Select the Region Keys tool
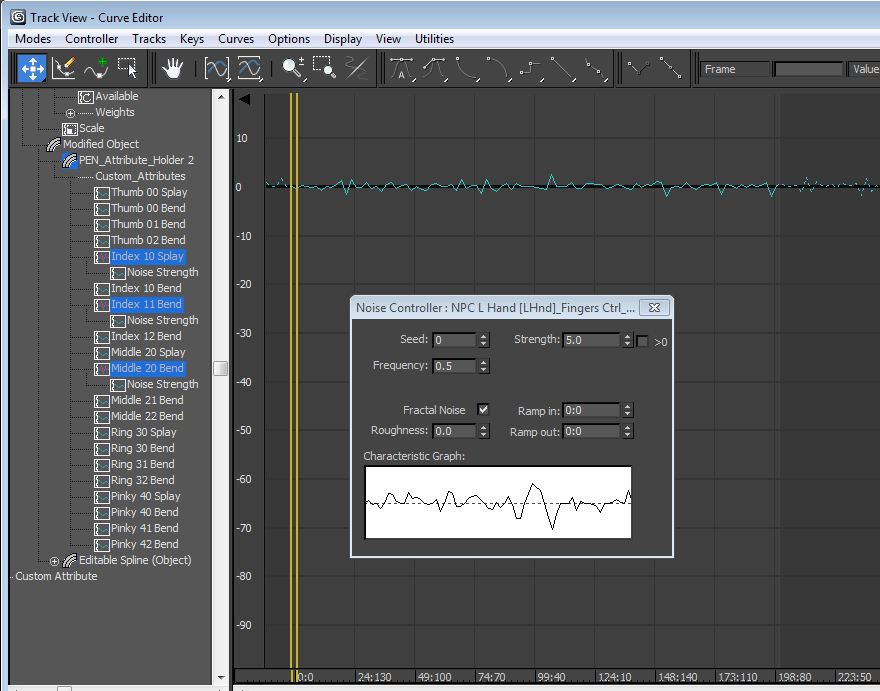 coord(128,68)
